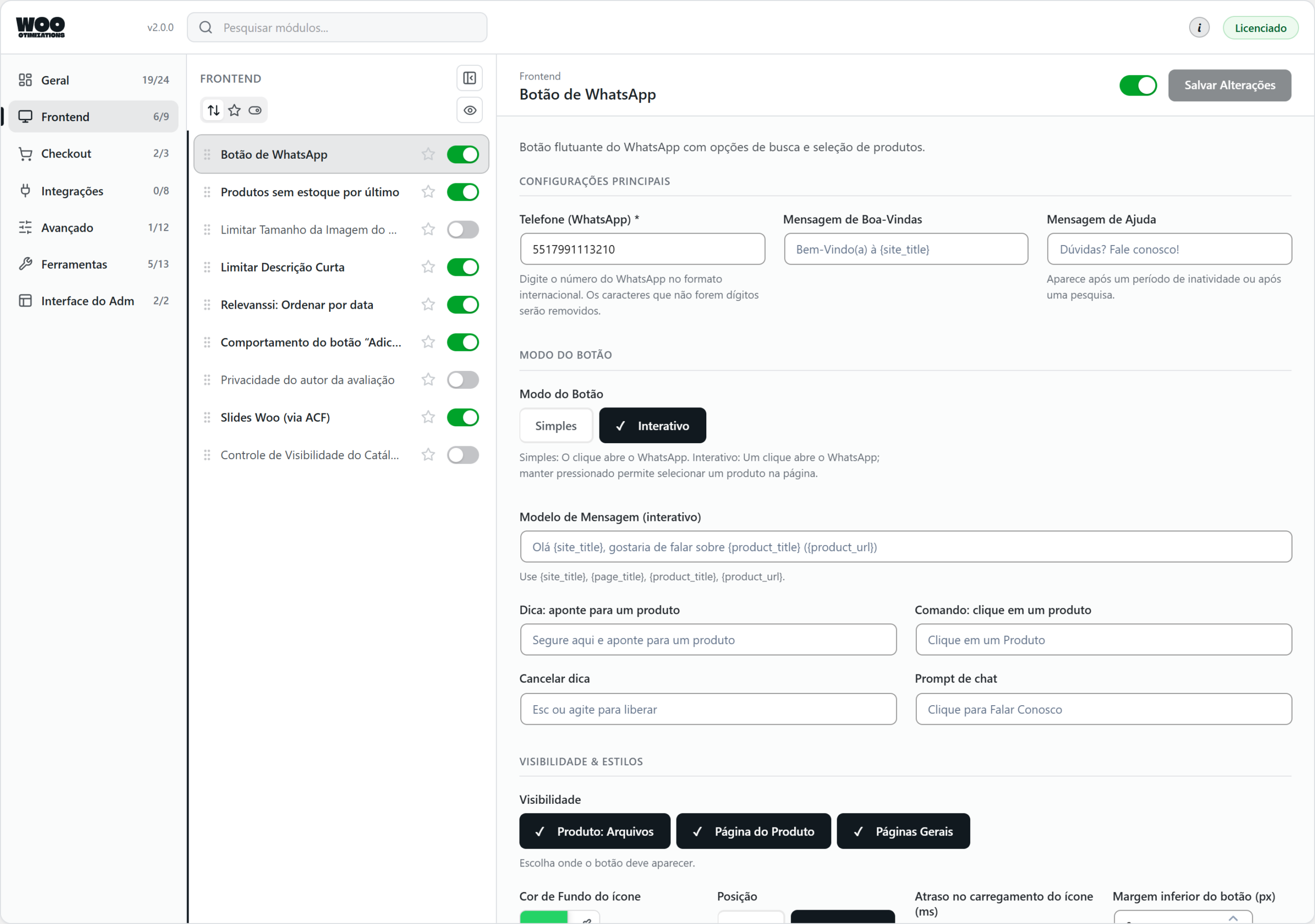
Task: Star Relevanssi: Ordenar por data
Action: pyautogui.click(x=428, y=305)
